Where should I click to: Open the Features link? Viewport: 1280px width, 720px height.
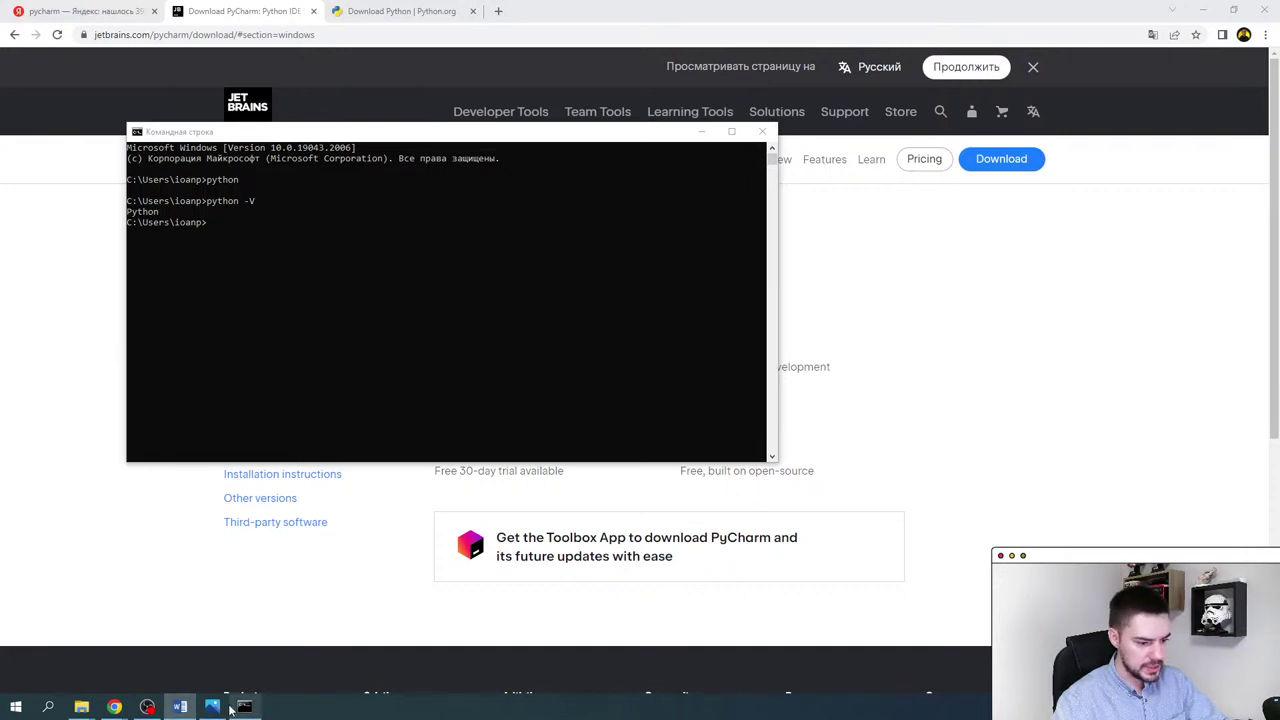click(824, 159)
